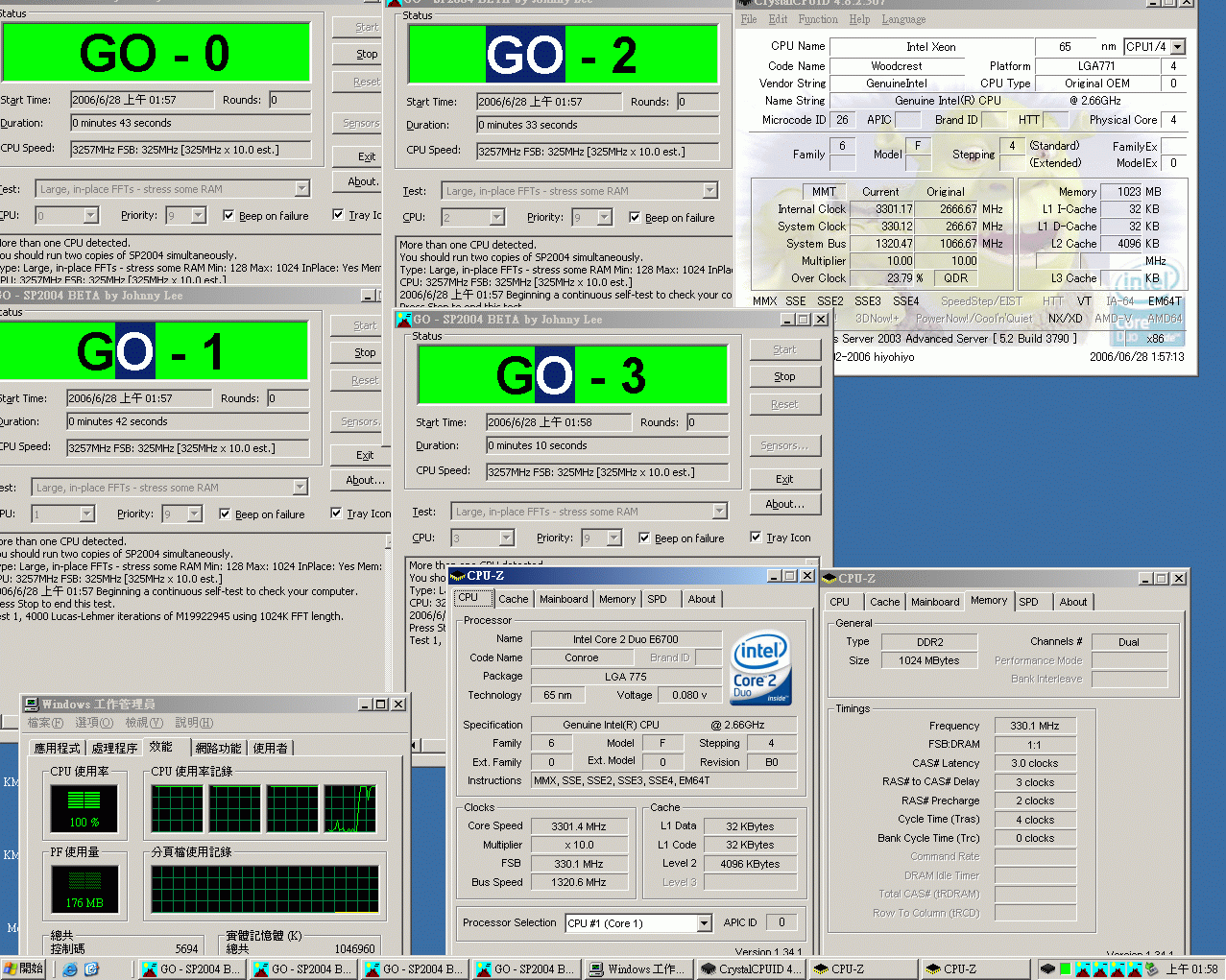Click Exit in GO - 3 window
Viewport: 1226px width, 980px height.
(x=784, y=479)
